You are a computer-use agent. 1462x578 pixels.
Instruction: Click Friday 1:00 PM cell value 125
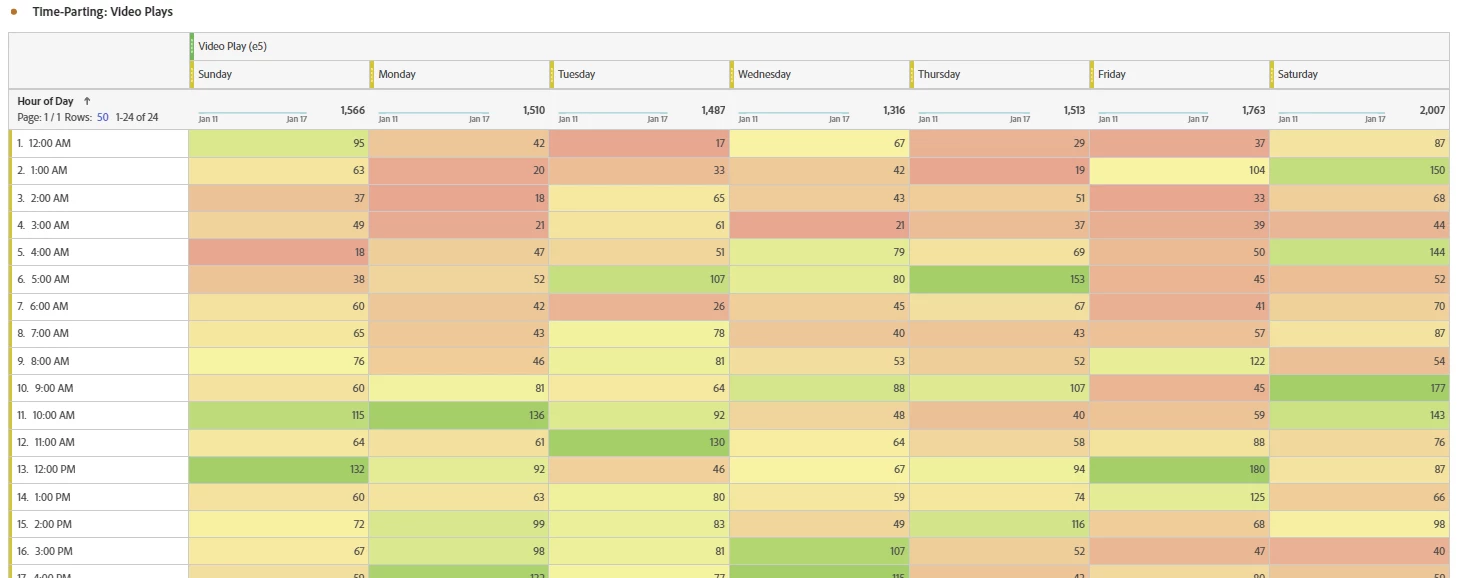(1179, 496)
